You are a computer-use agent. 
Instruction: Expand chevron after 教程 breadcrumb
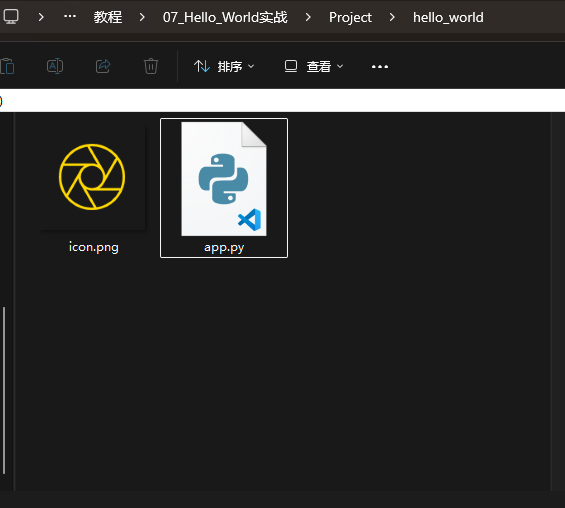tap(142, 17)
